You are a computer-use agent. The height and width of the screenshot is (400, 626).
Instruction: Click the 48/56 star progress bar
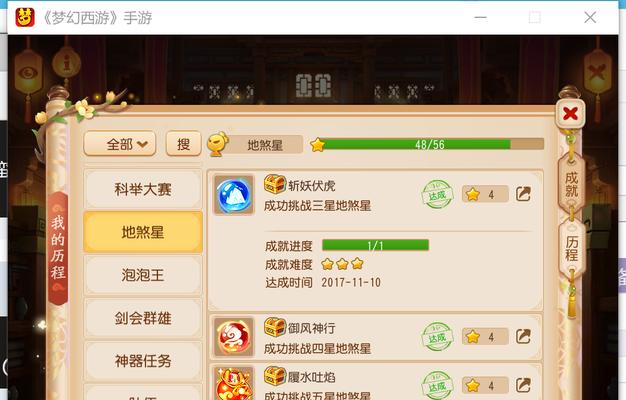pos(427,144)
